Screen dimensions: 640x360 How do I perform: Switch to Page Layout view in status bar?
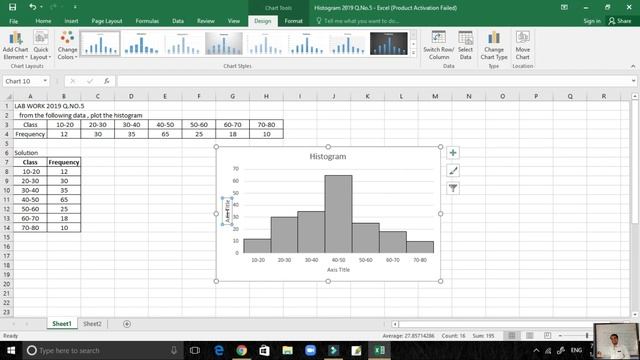pos(529,336)
